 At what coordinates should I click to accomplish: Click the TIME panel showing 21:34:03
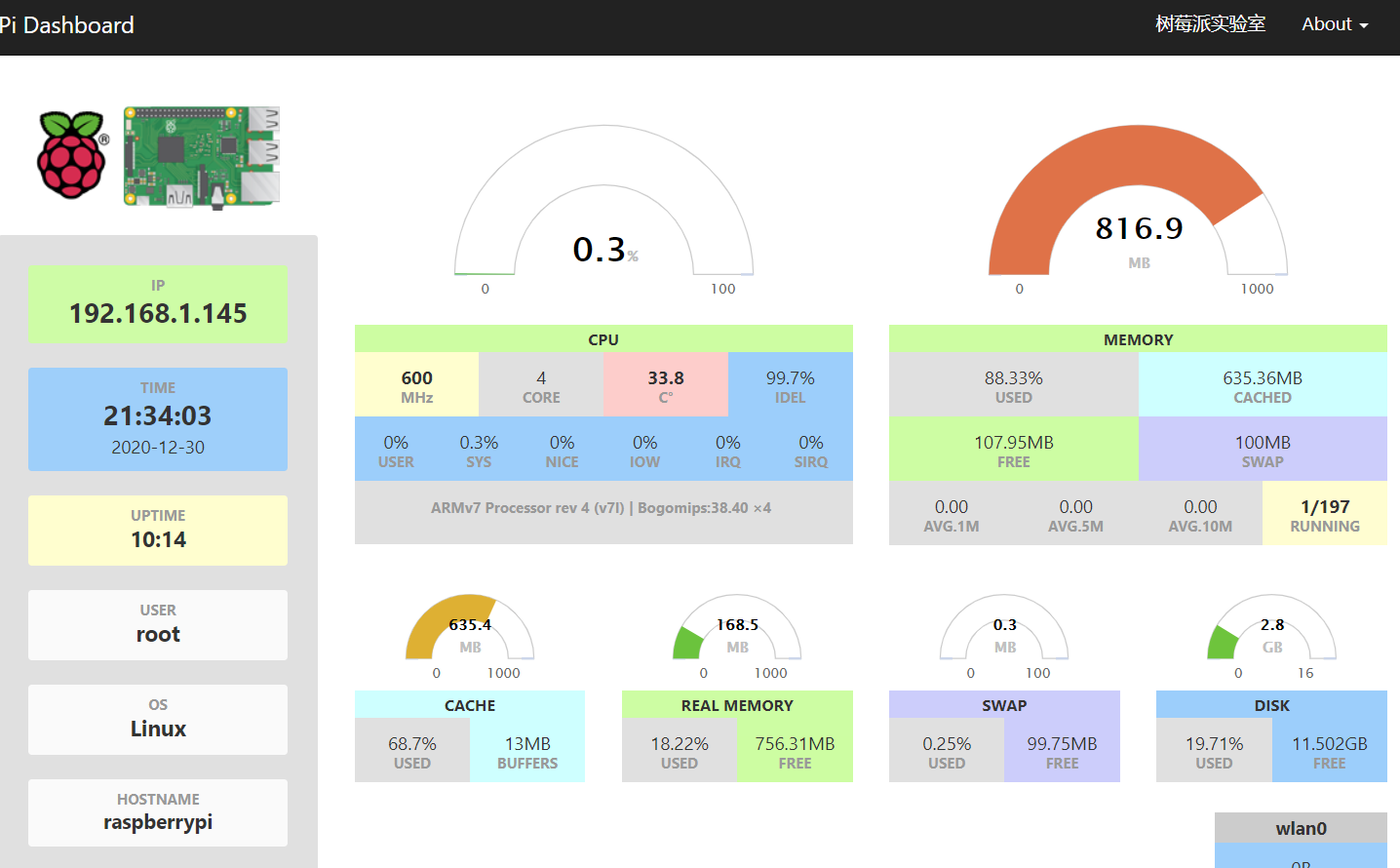(x=158, y=419)
